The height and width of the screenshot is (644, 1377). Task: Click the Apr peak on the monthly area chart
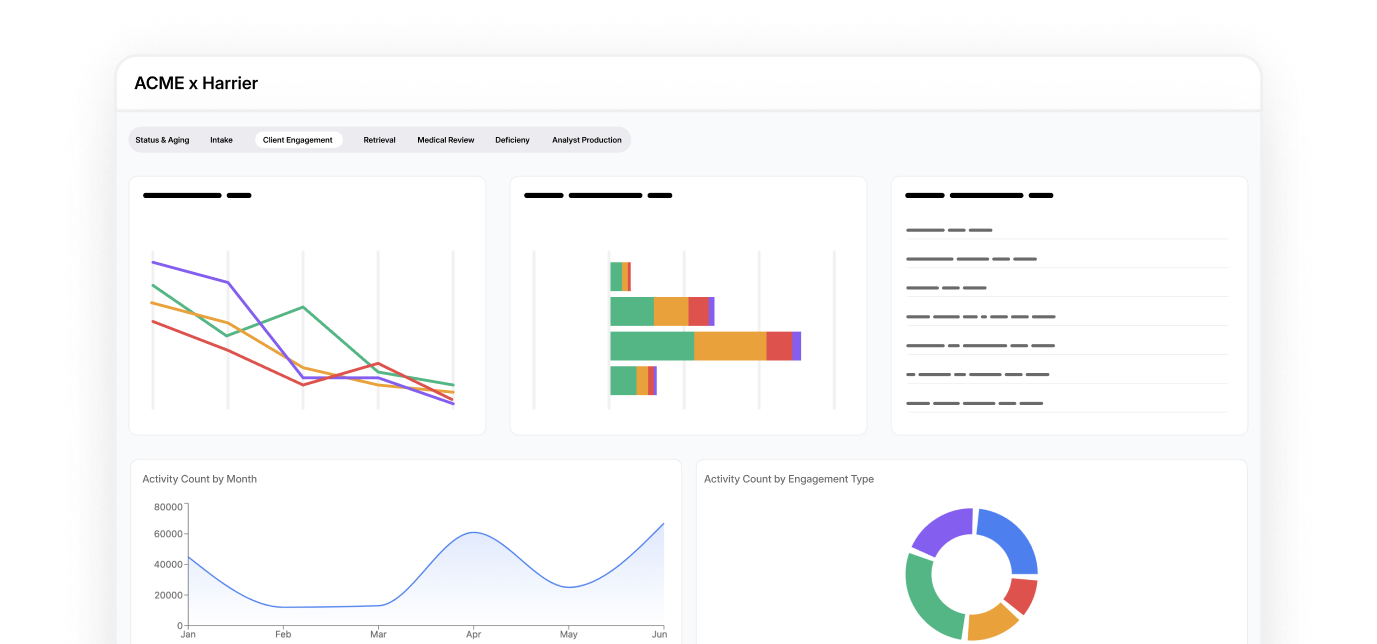[474, 532]
